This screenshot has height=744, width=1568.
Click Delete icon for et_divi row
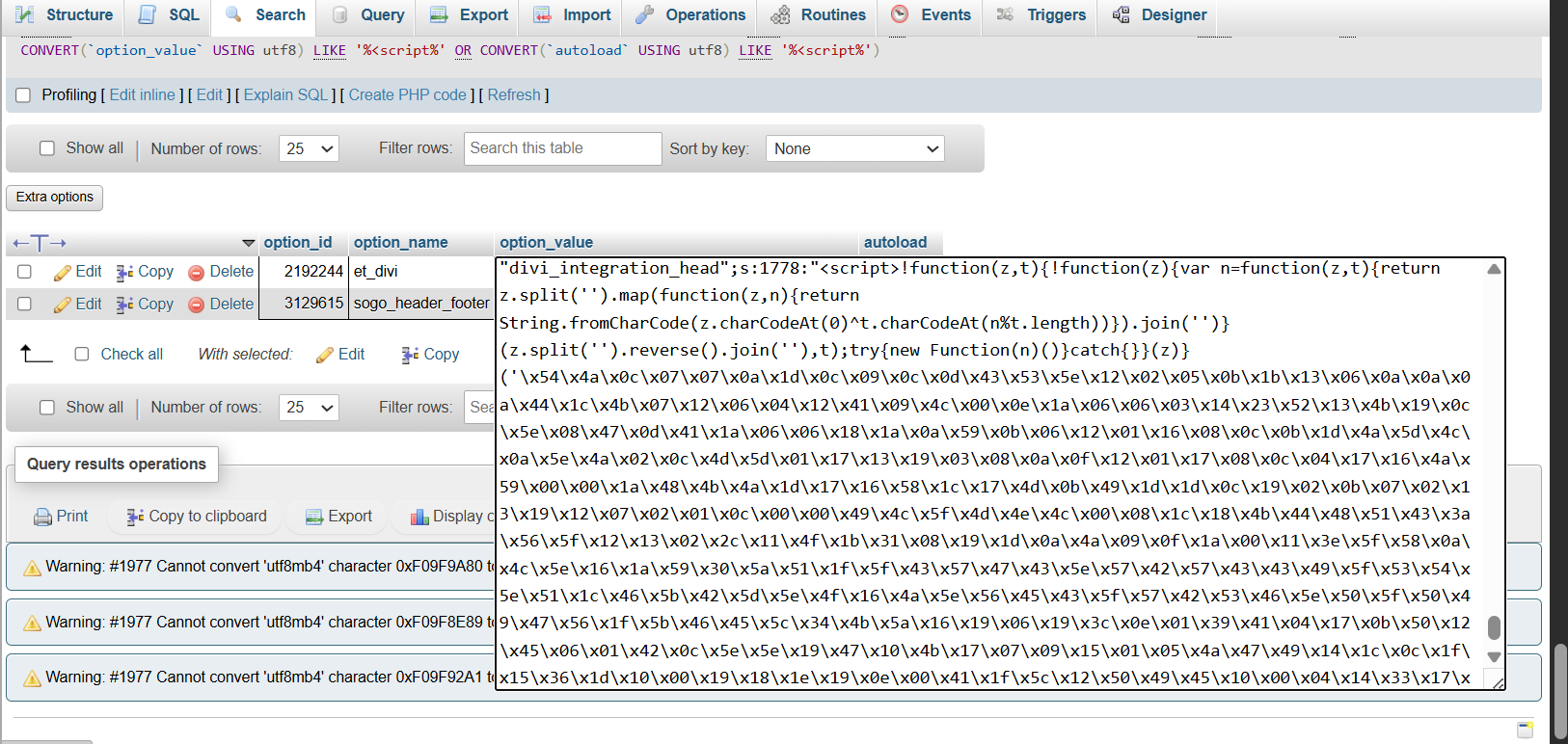coord(196,273)
